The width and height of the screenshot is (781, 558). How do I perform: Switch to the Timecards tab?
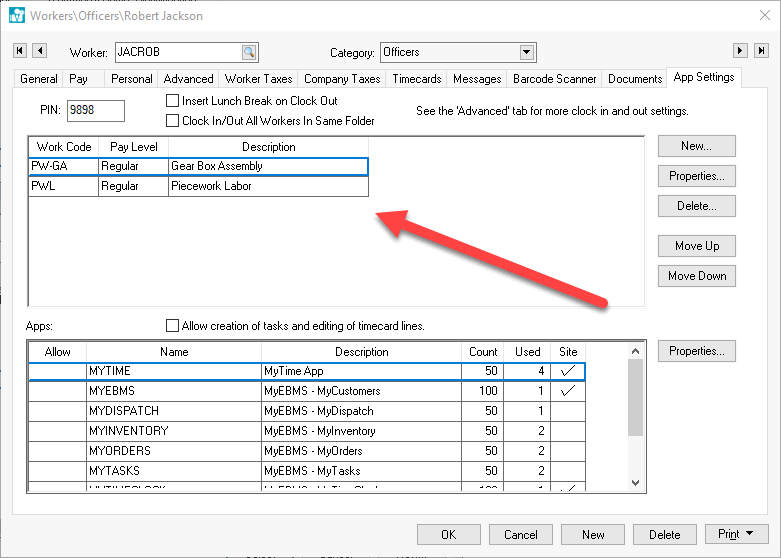[x=416, y=79]
